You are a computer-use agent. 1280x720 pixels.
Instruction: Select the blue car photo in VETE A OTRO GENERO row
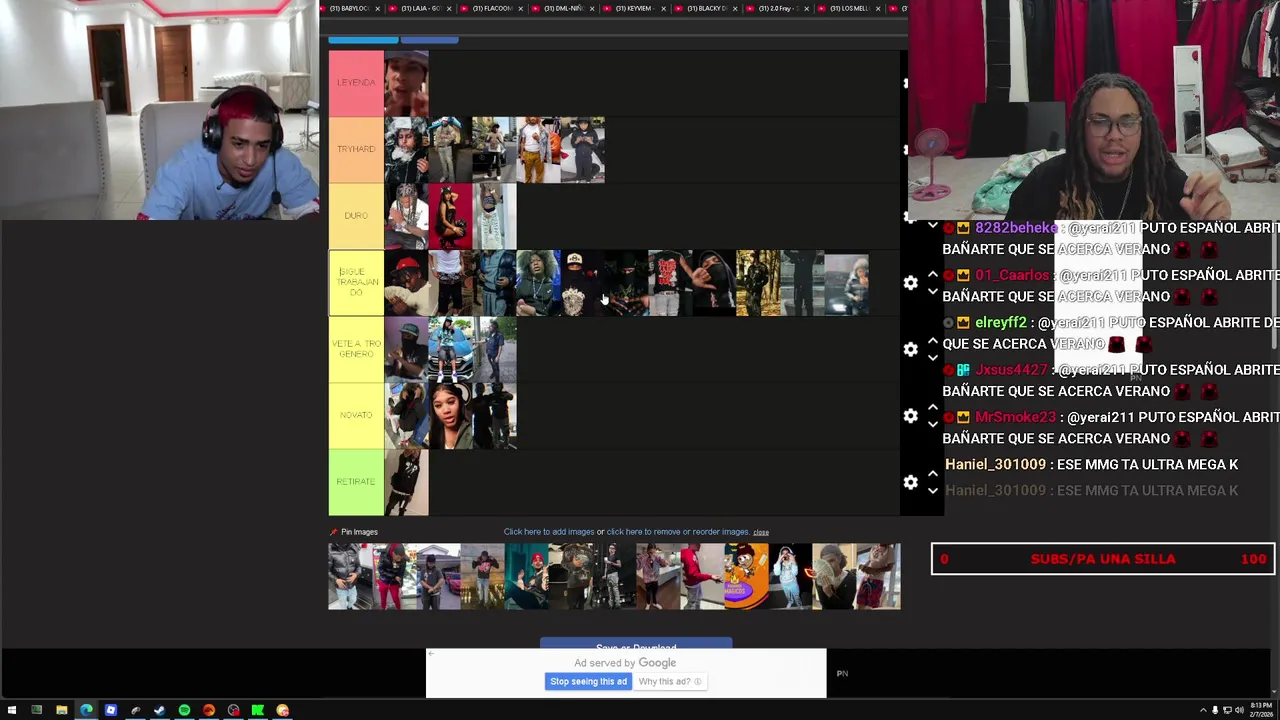point(450,349)
